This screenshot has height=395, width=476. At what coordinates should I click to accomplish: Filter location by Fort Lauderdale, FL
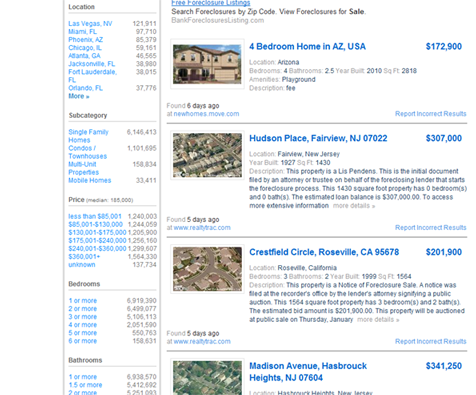coord(93,76)
